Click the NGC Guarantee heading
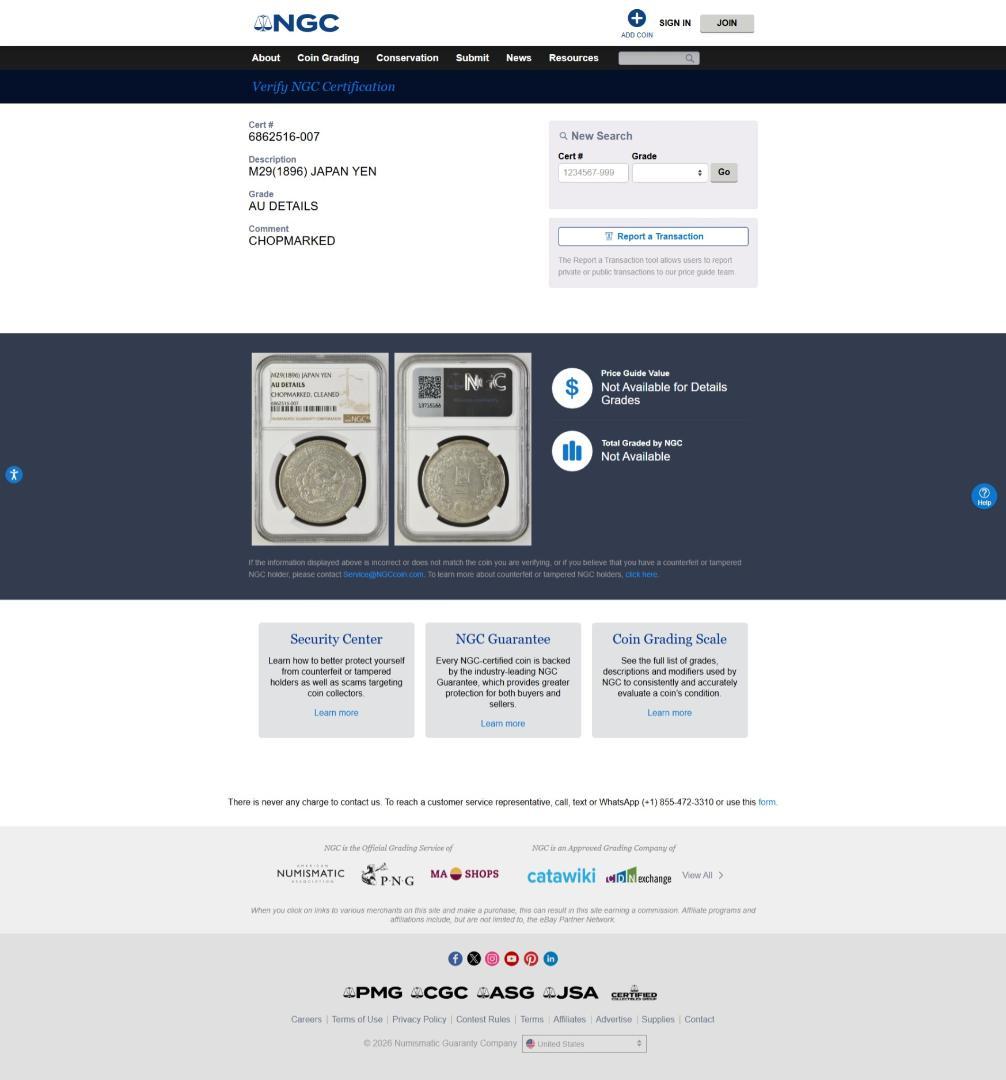Viewport: 1006px width, 1080px height. [x=503, y=639]
